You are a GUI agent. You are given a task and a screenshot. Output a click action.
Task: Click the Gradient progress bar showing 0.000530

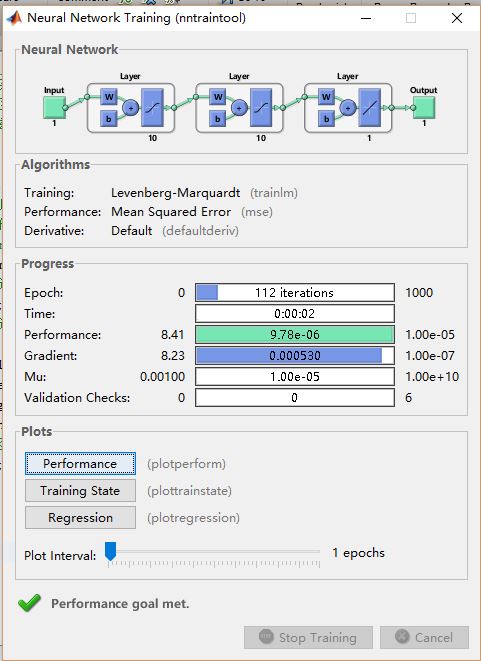pos(295,356)
